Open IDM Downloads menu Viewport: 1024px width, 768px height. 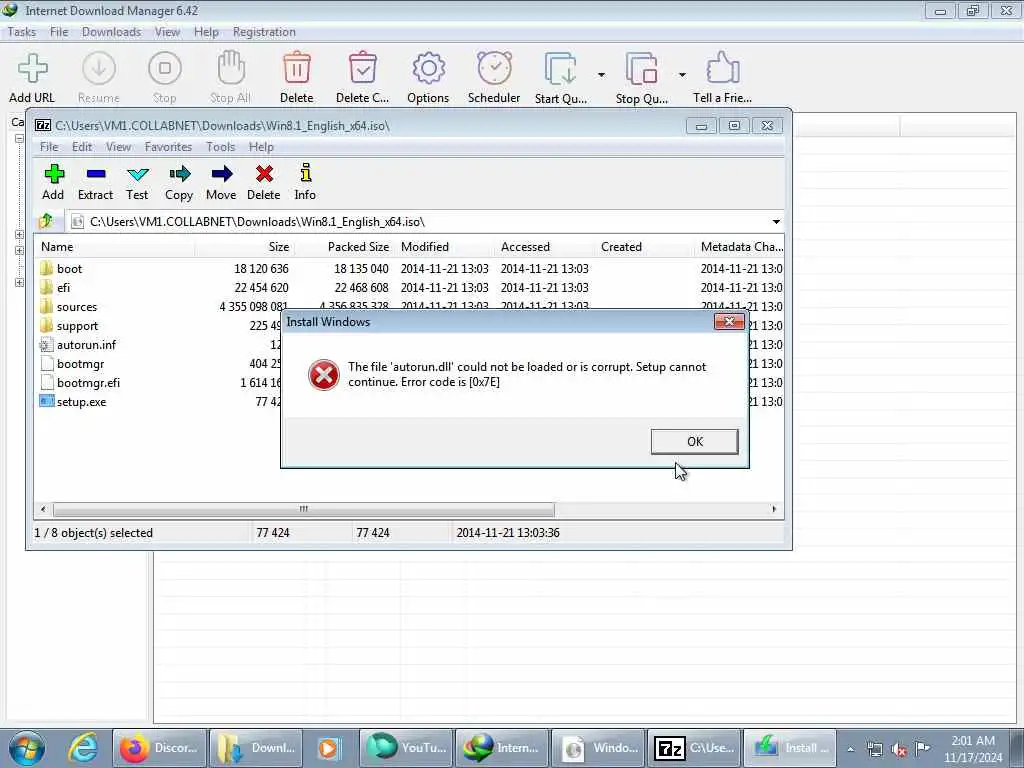point(111,32)
